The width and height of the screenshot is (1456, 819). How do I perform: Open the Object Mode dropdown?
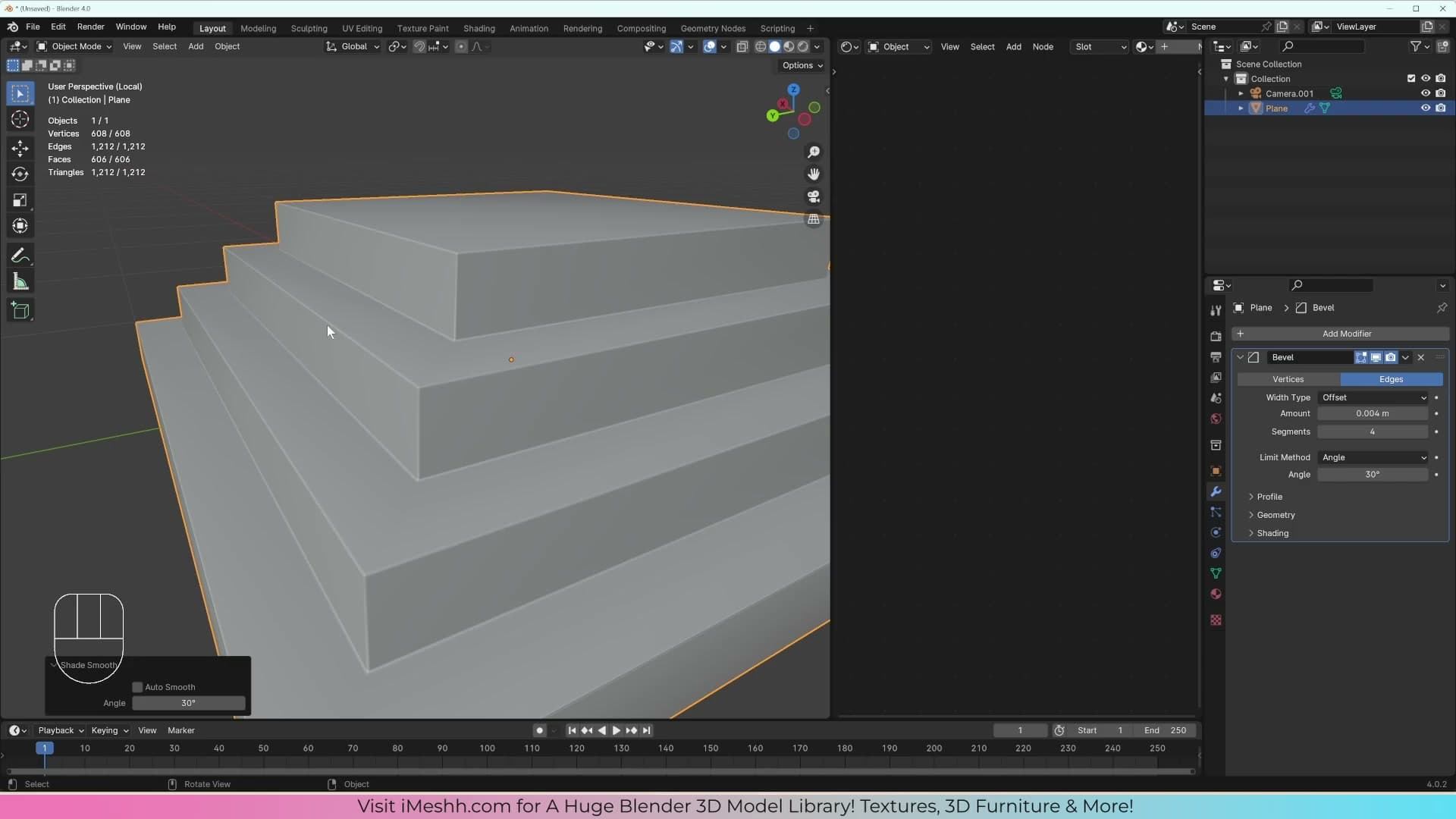click(x=74, y=47)
